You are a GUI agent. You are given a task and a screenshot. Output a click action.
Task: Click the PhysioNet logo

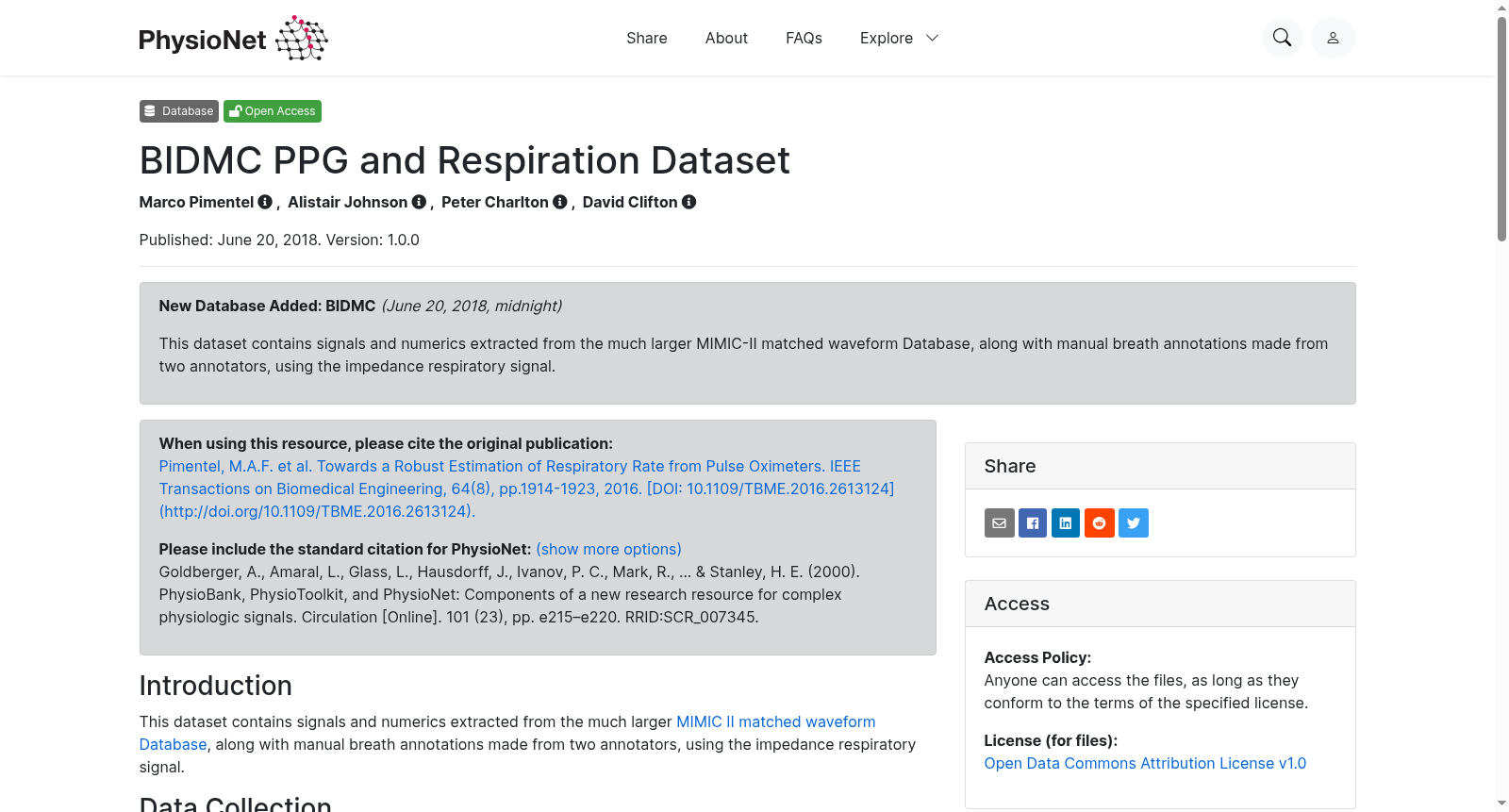point(233,39)
